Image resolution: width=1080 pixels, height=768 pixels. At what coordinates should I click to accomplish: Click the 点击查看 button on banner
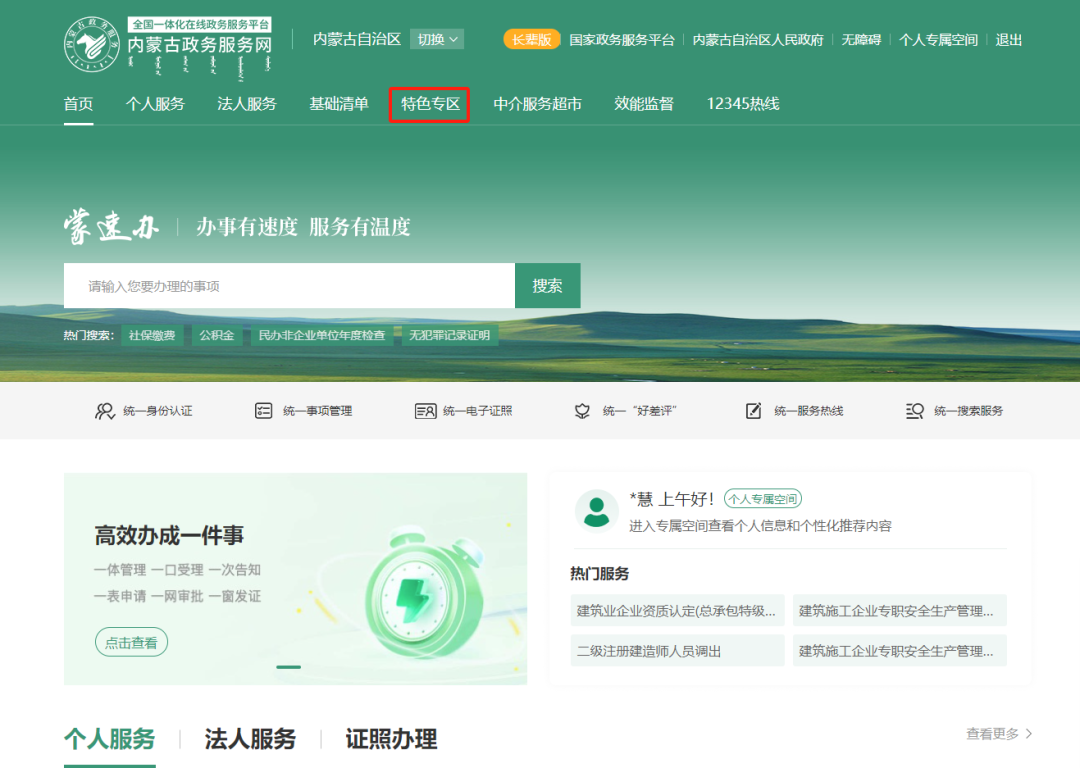pos(131,643)
